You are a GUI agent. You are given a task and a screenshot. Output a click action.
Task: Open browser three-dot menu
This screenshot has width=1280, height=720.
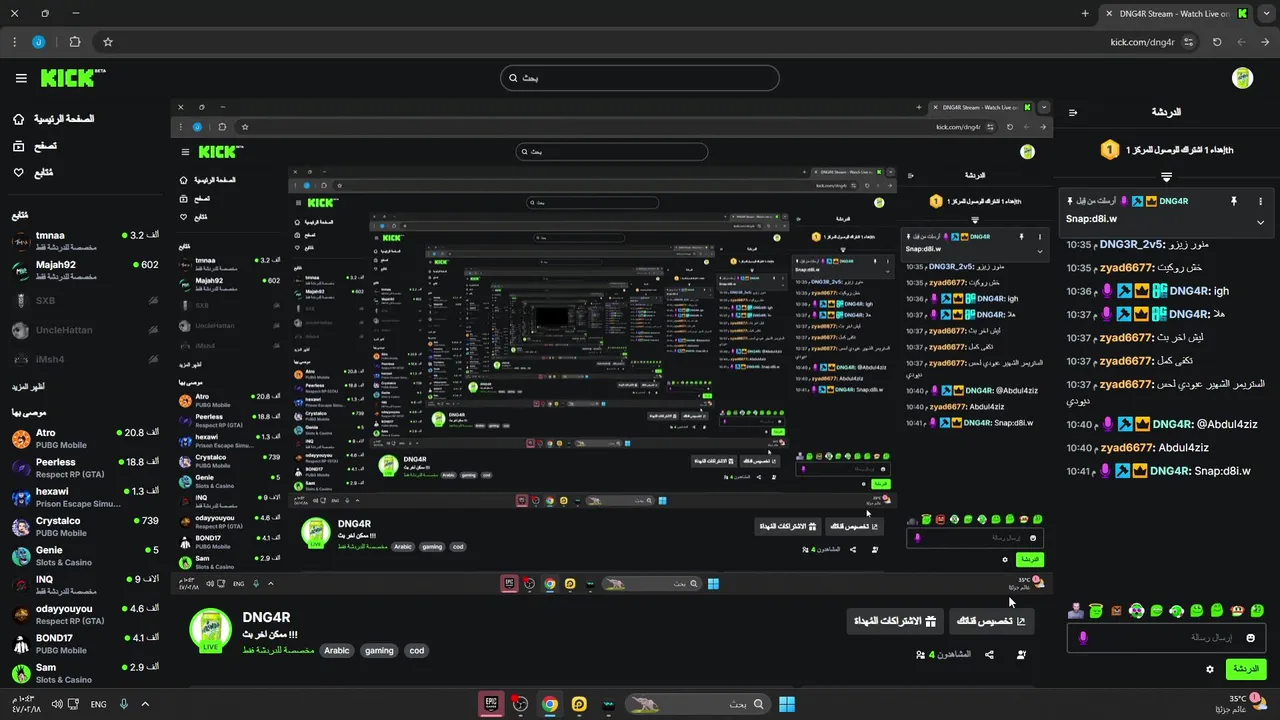click(x=14, y=42)
